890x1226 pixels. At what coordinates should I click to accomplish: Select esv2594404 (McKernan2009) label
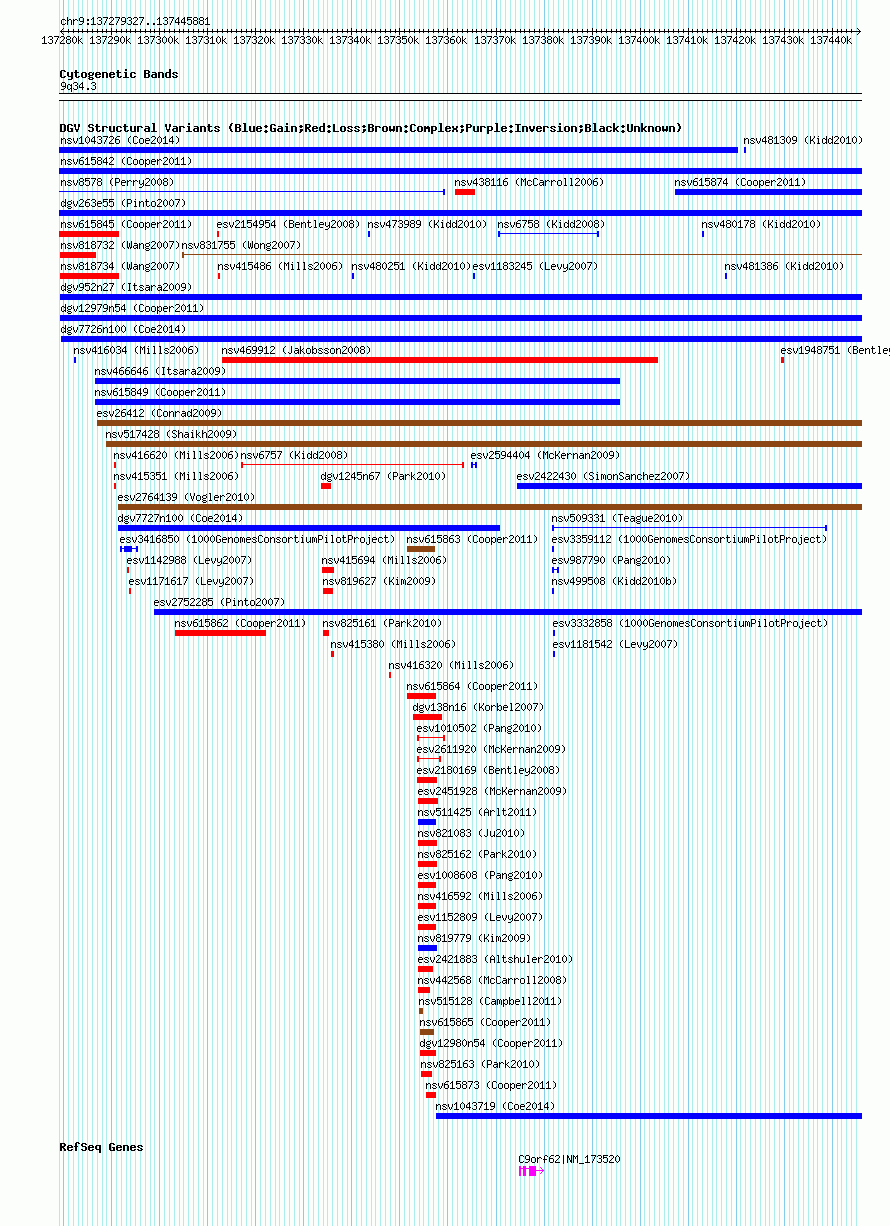coord(545,455)
